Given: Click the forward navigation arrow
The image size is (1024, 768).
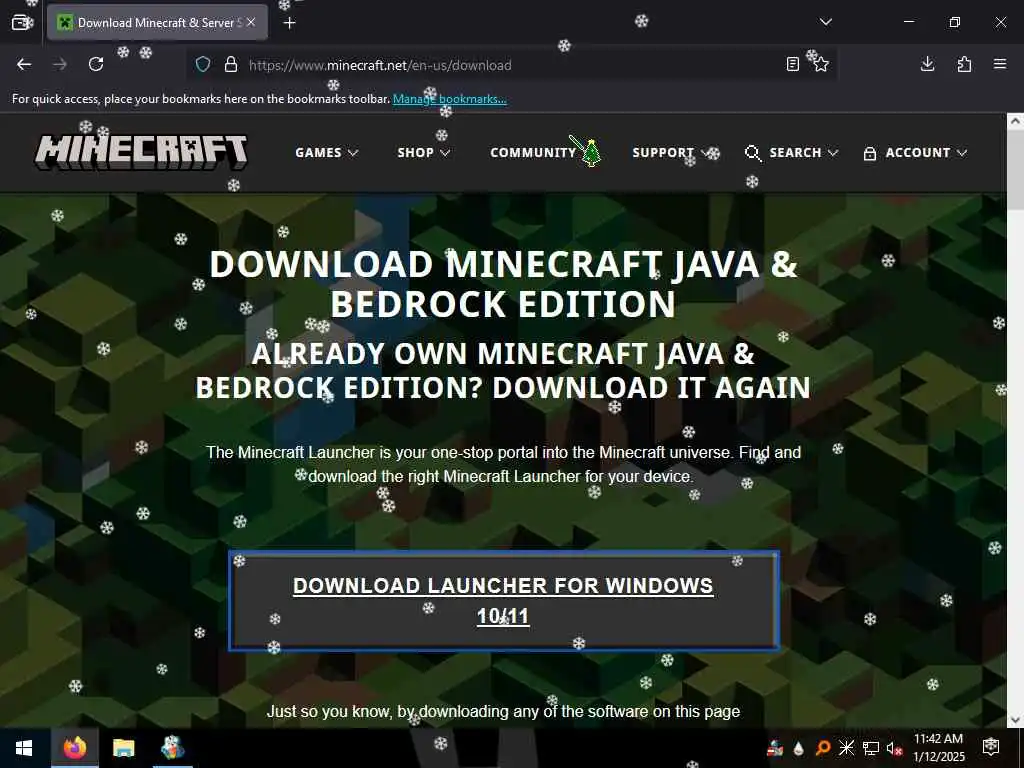Looking at the screenshot, I should click(x=60, y=64).
